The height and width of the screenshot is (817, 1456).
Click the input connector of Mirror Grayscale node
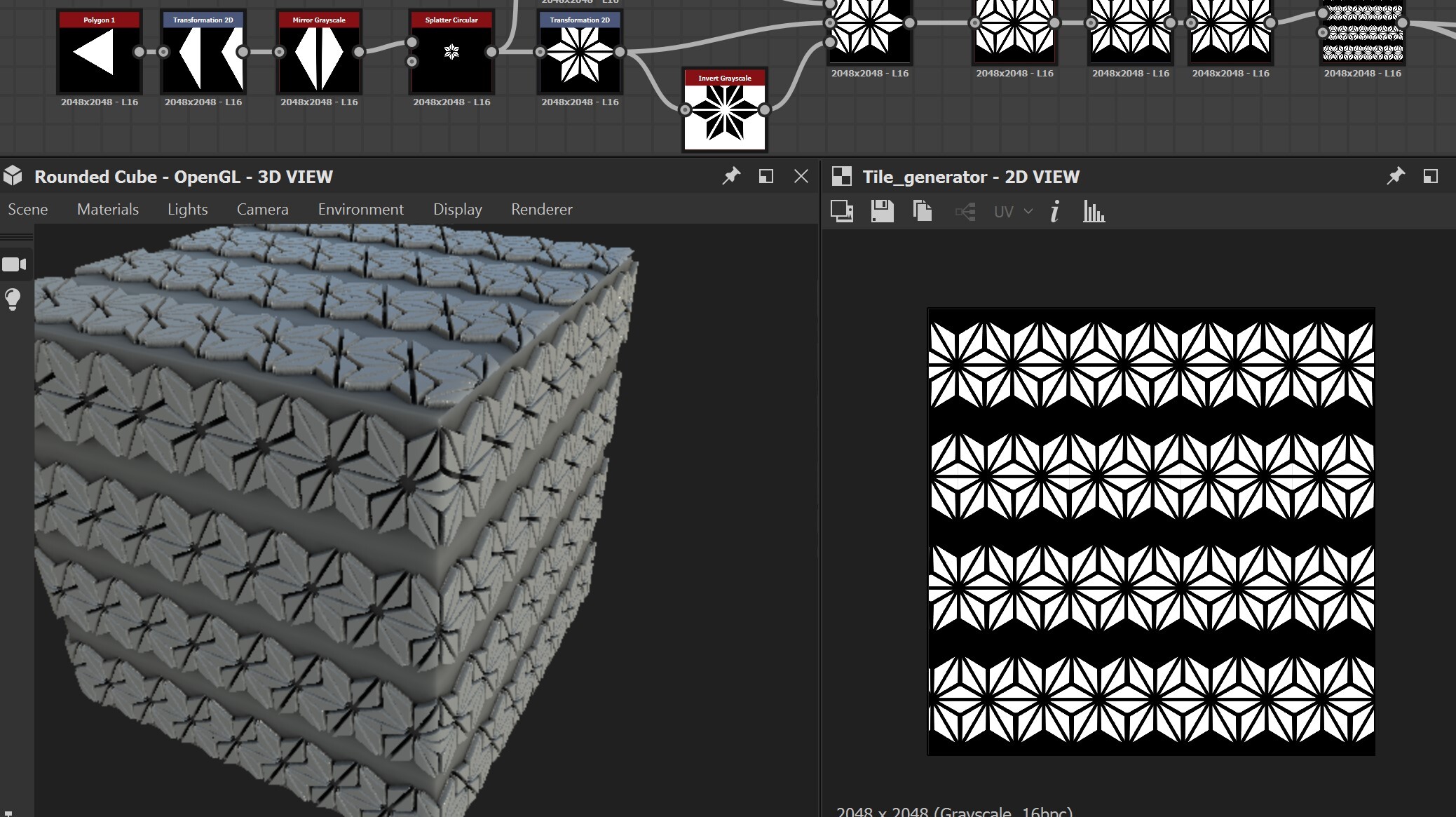pyautogui.click(x=280, y=52)
